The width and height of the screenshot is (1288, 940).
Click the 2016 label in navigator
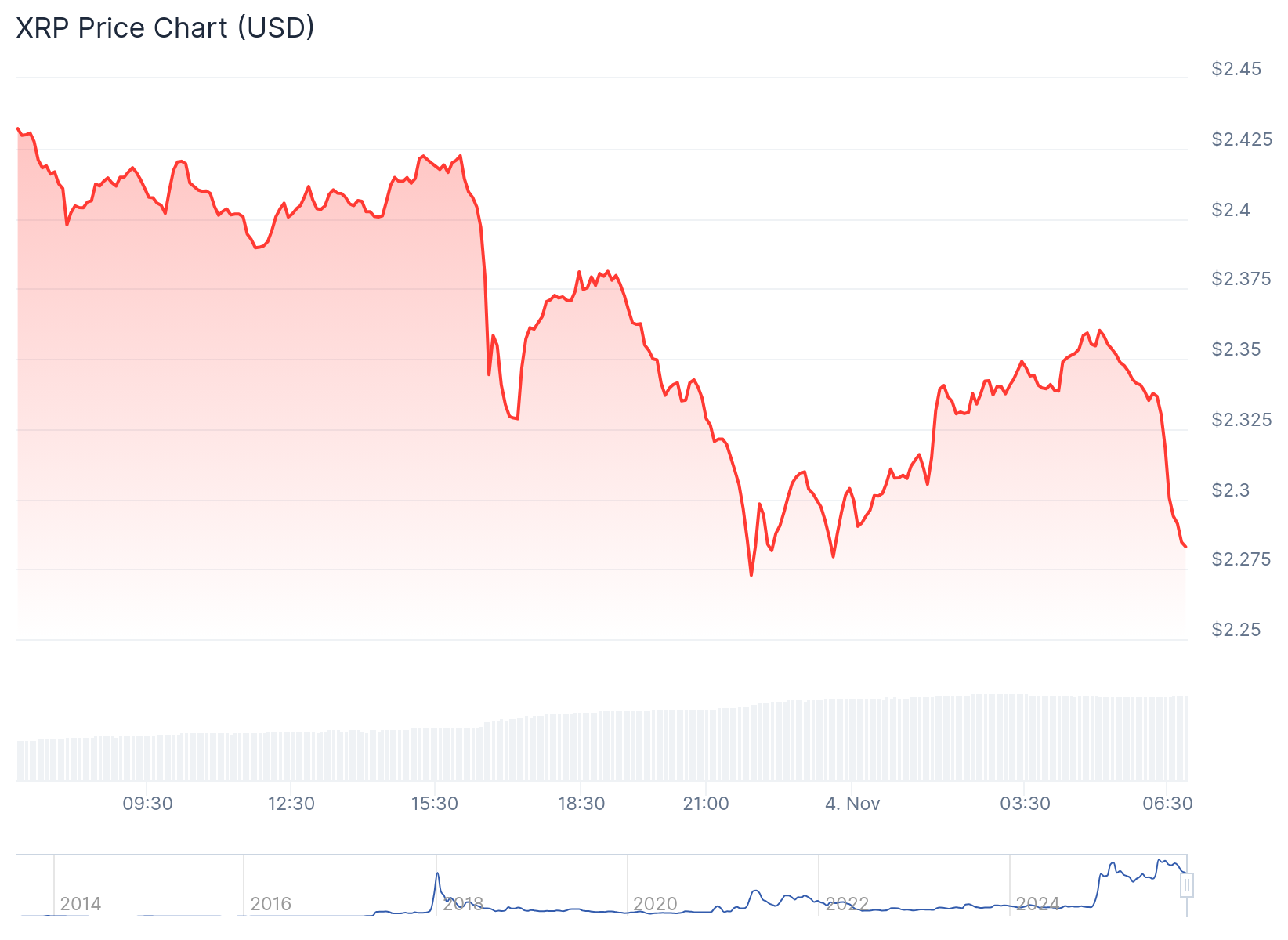point(271,904)
